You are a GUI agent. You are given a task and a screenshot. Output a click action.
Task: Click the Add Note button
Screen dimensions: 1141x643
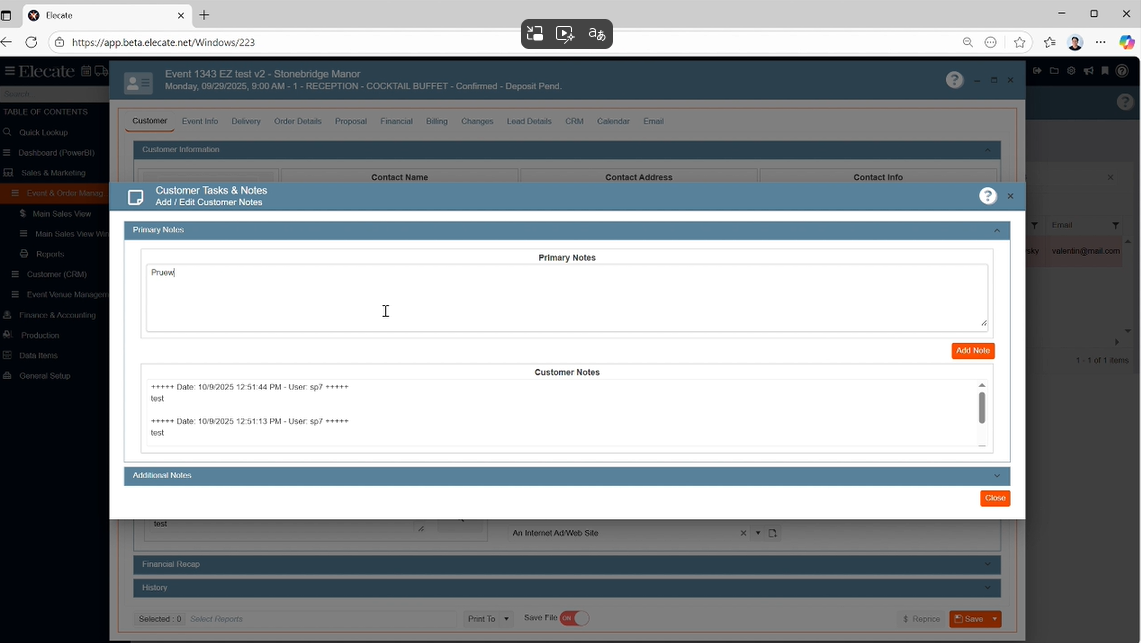tap(972, 351)
